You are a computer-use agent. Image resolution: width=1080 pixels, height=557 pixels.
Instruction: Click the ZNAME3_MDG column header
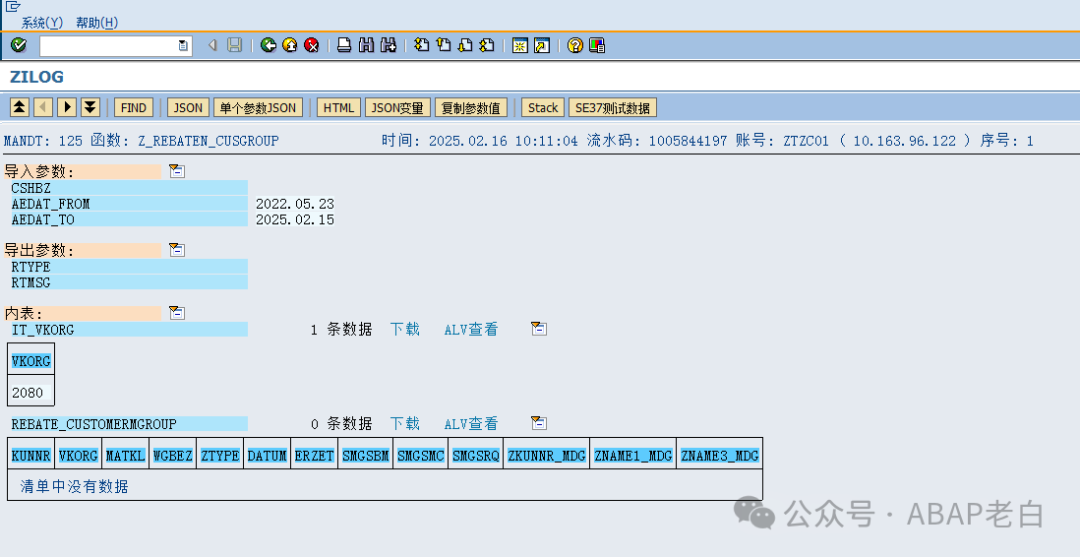point(720,455)
